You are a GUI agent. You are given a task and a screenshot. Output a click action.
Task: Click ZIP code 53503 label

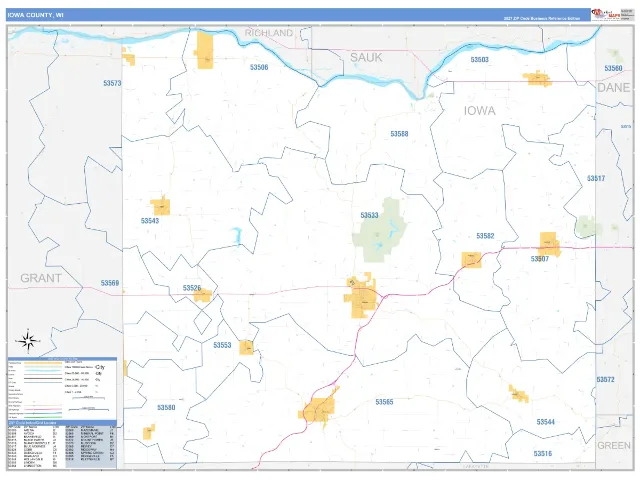480,60
